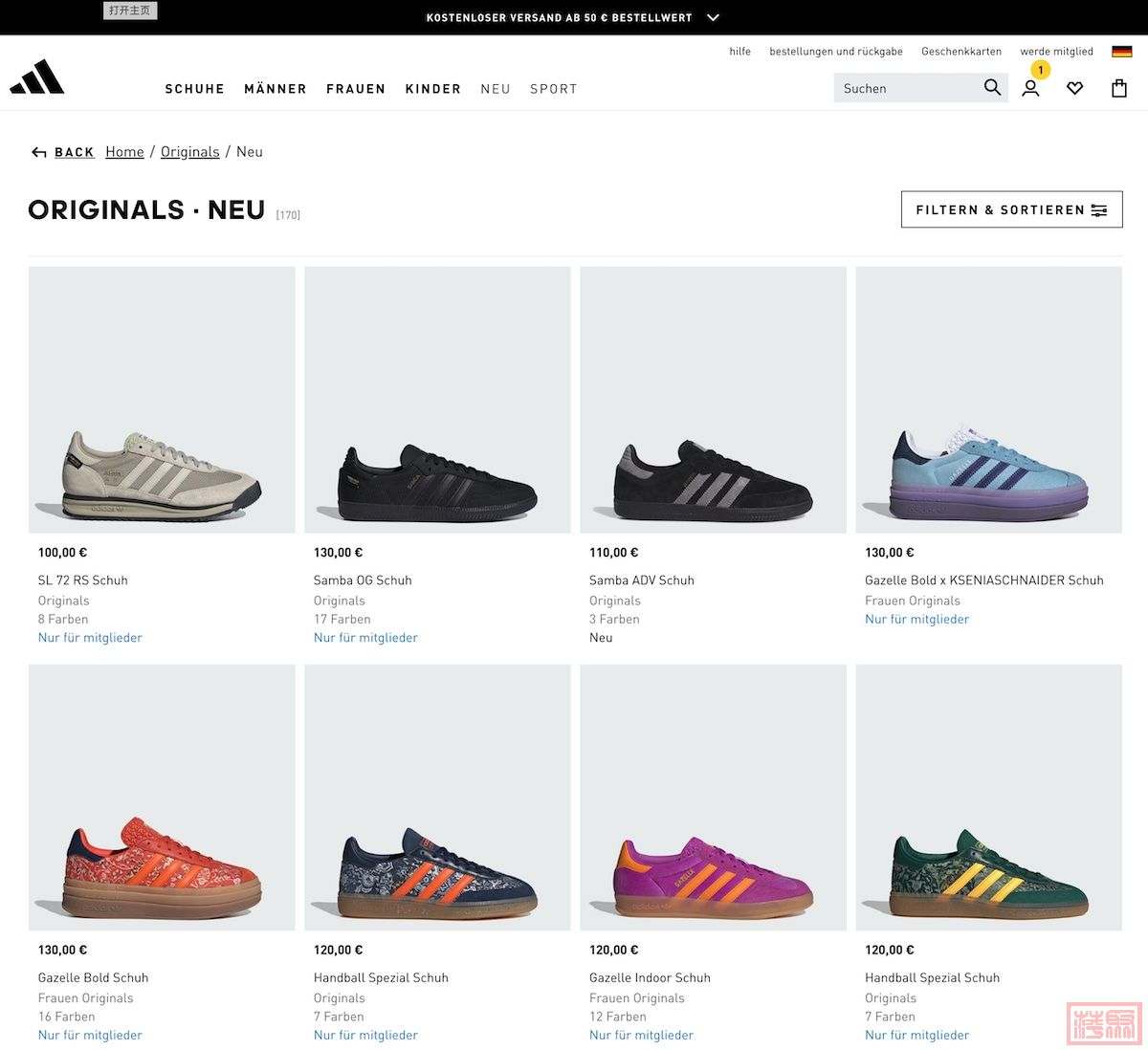Expand the free shipping banner chevron
1148x1050 pixels.
point(713,17)
